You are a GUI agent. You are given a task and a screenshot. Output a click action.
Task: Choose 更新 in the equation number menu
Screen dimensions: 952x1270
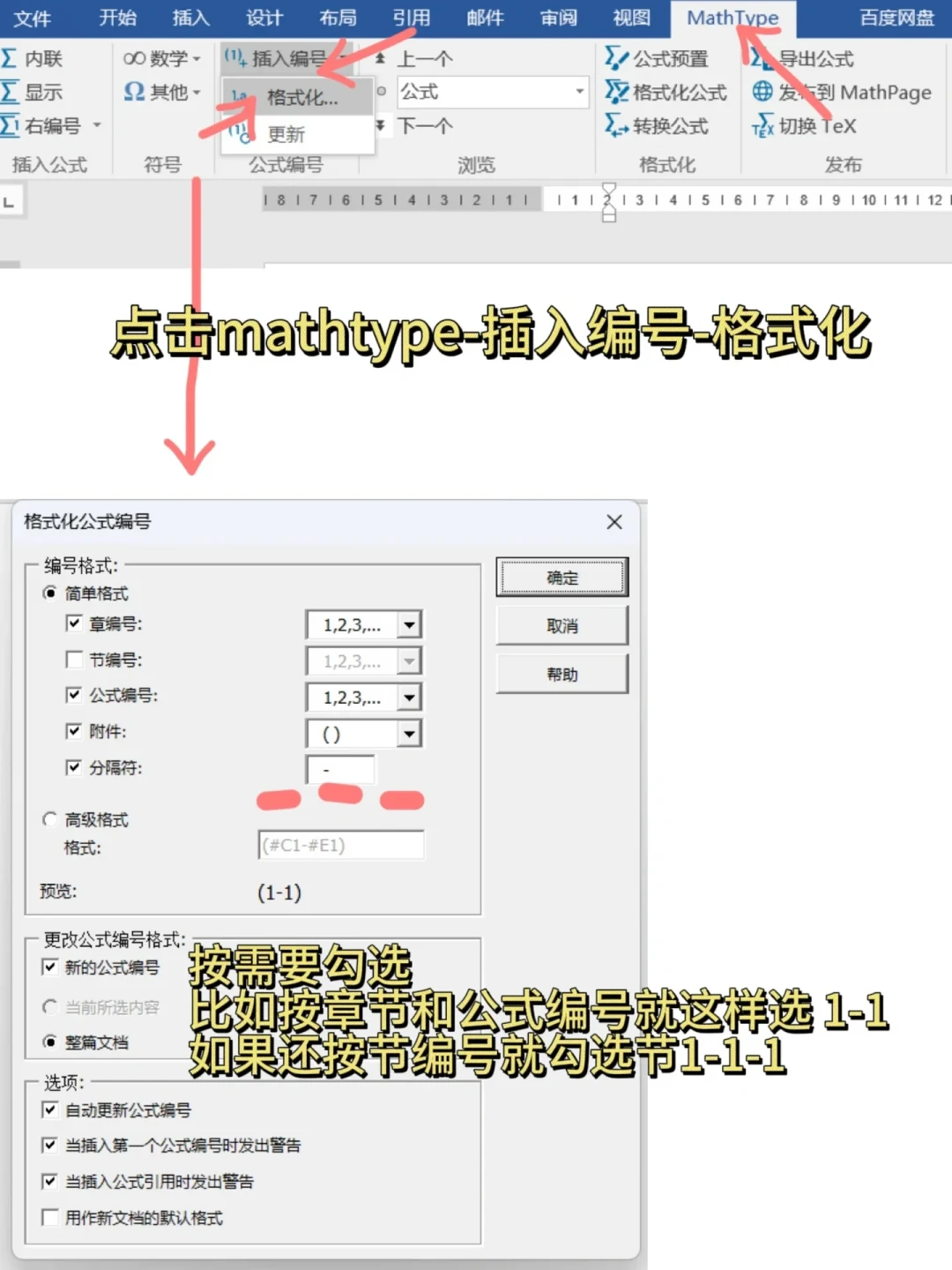coord(298,134)
